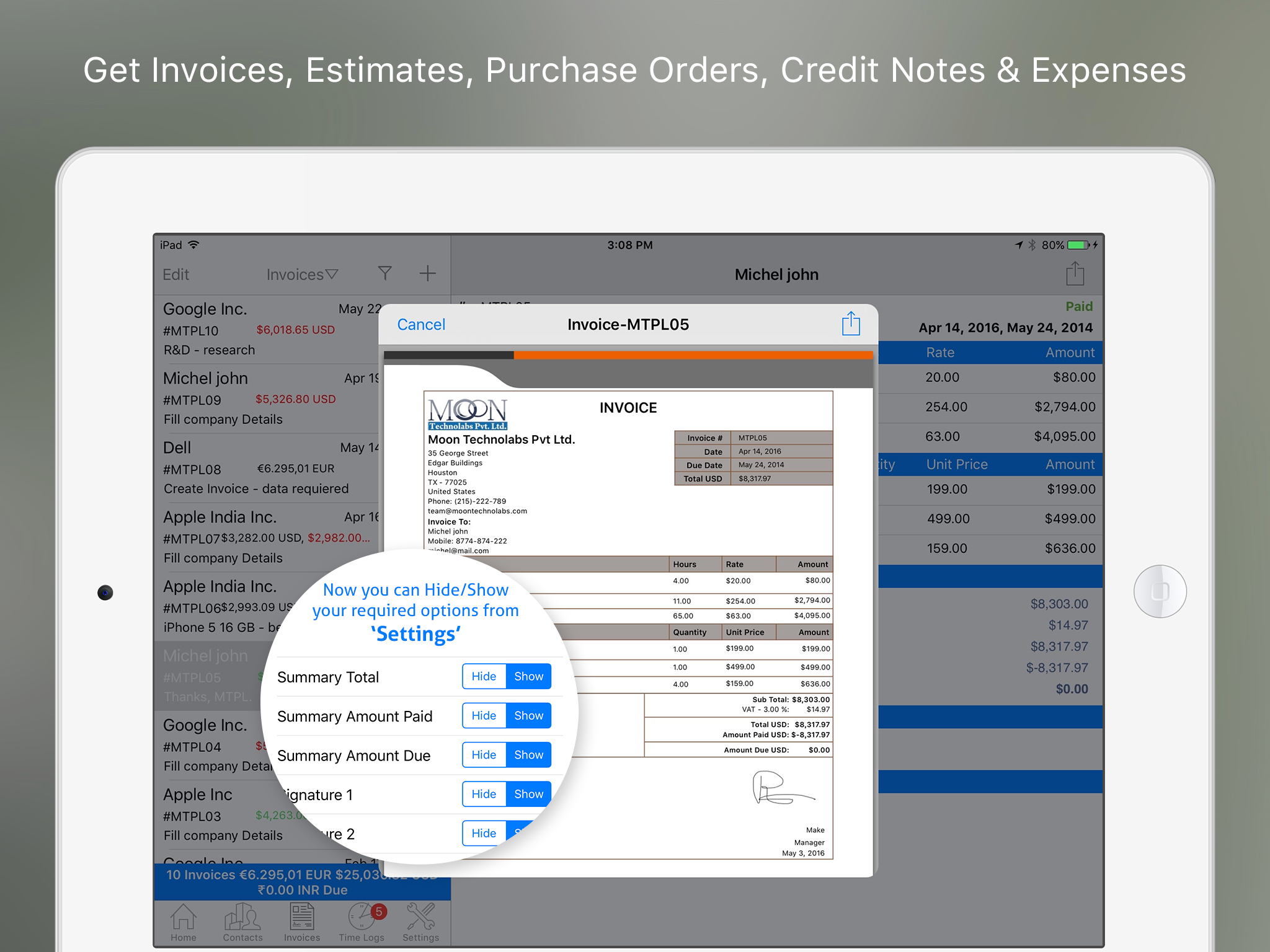Tap the share icon on Invoice-MTPL05 preview
The width and height of the screenshot is (1270, 952).
850,324
